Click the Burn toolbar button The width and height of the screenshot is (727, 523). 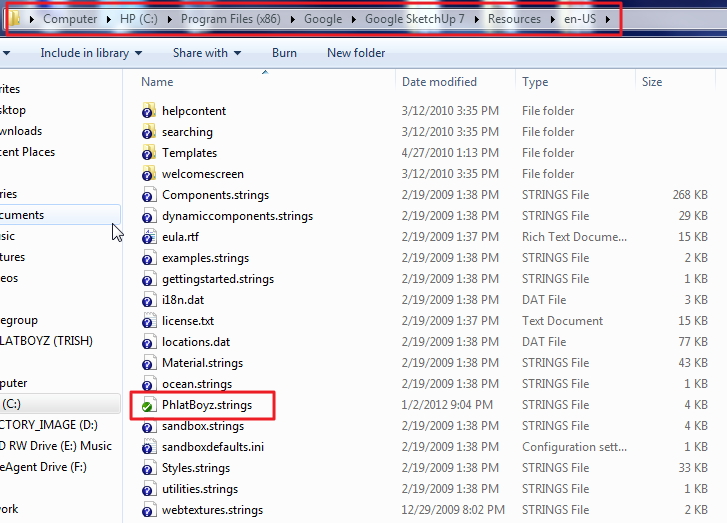pos(284,53)
